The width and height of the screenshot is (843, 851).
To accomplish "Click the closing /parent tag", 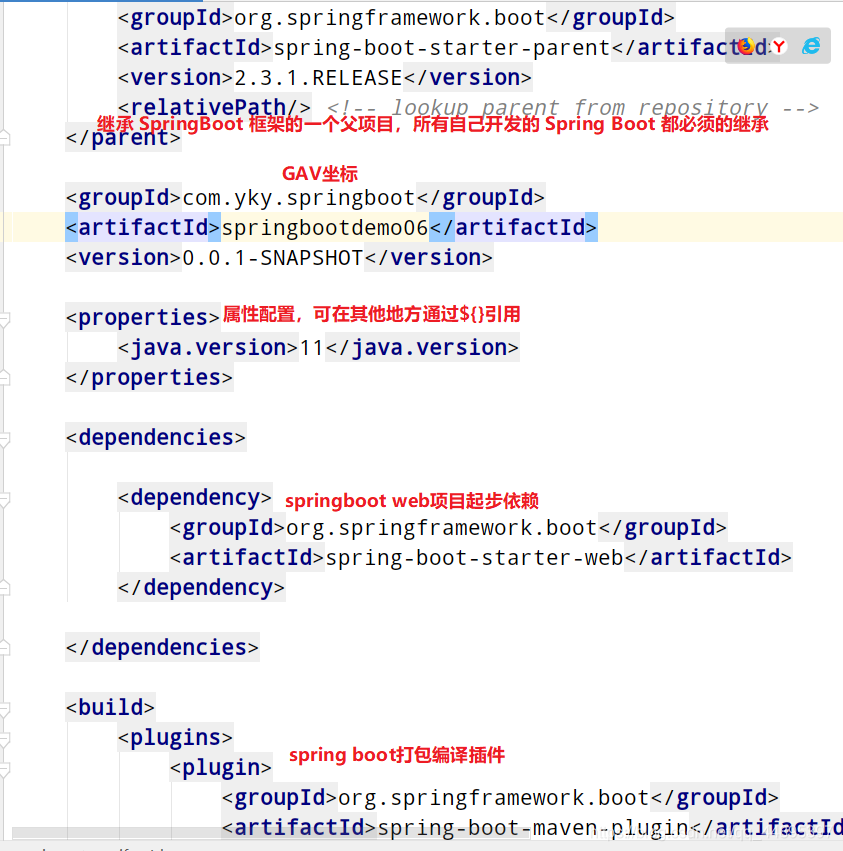I will (123, 138).
